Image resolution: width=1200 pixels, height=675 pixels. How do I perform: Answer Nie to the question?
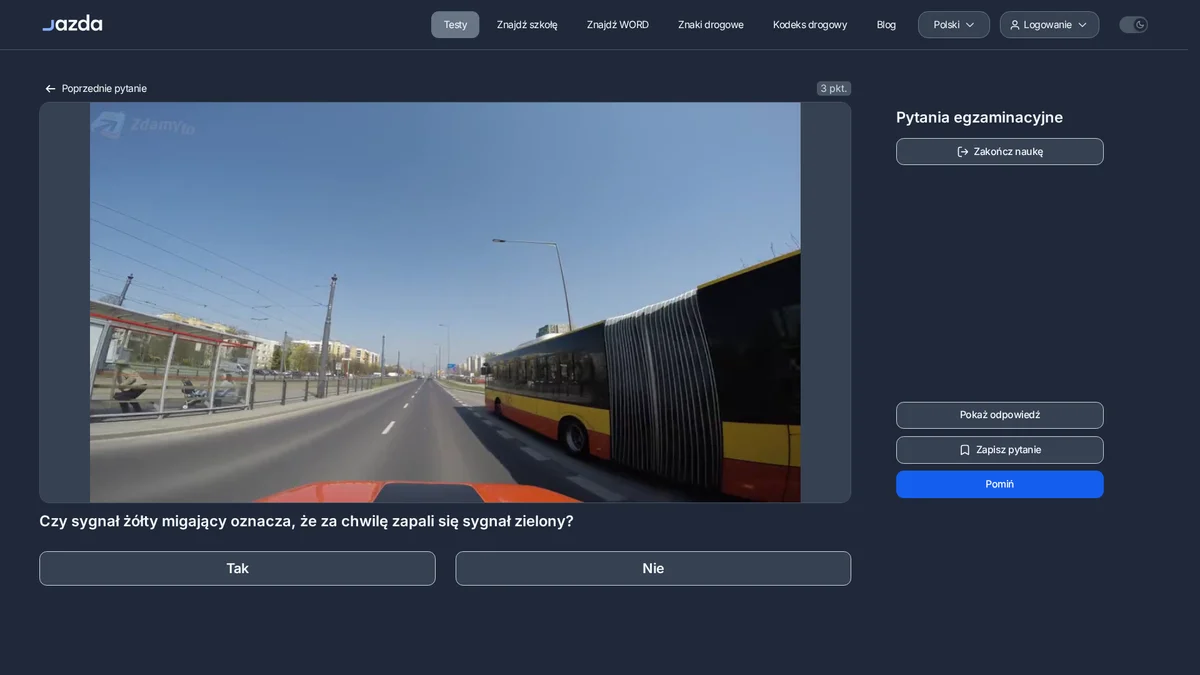click(x=653, y=568)
